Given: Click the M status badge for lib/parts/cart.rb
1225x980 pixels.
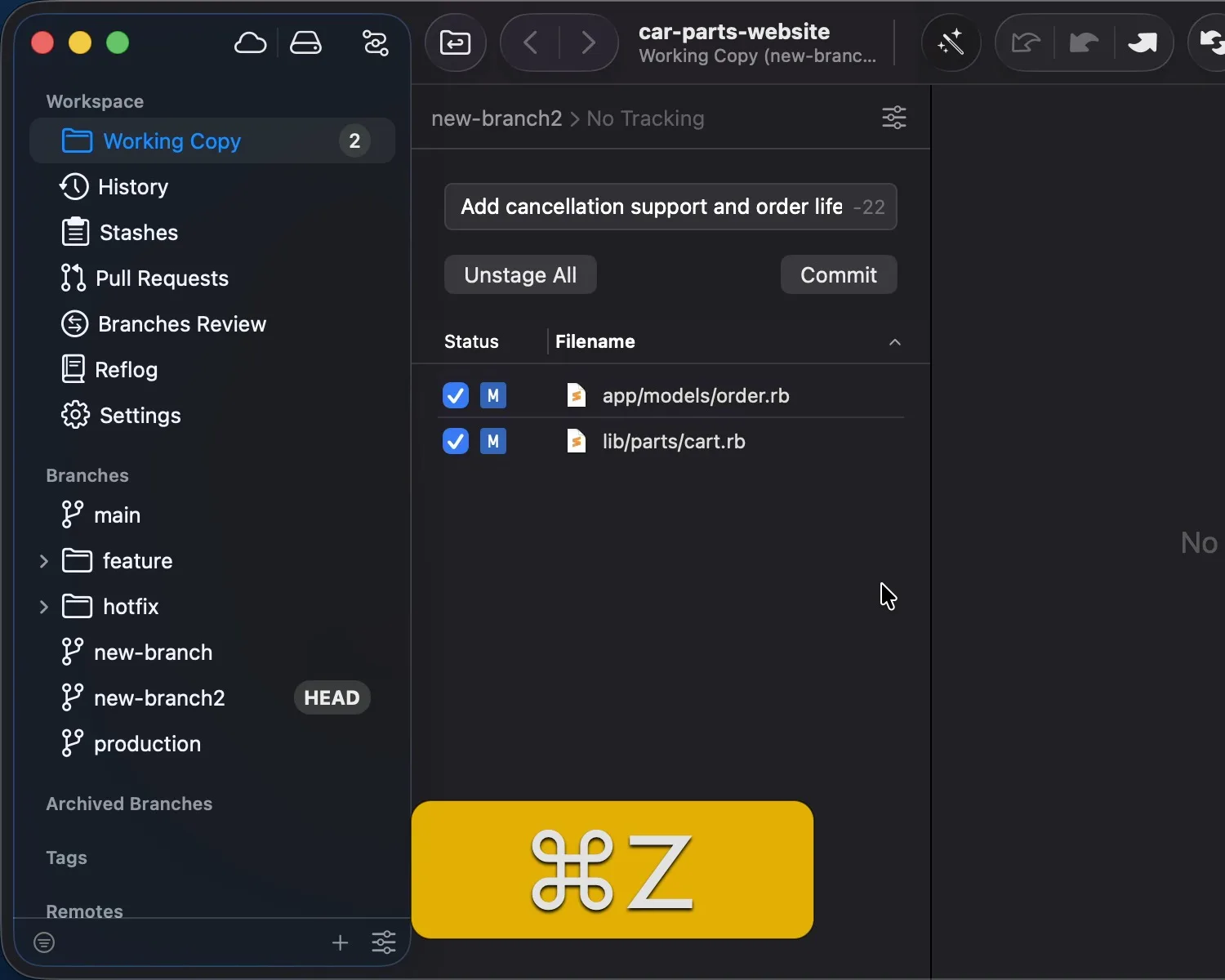Looking at the screenshot, I should [493, 442].
